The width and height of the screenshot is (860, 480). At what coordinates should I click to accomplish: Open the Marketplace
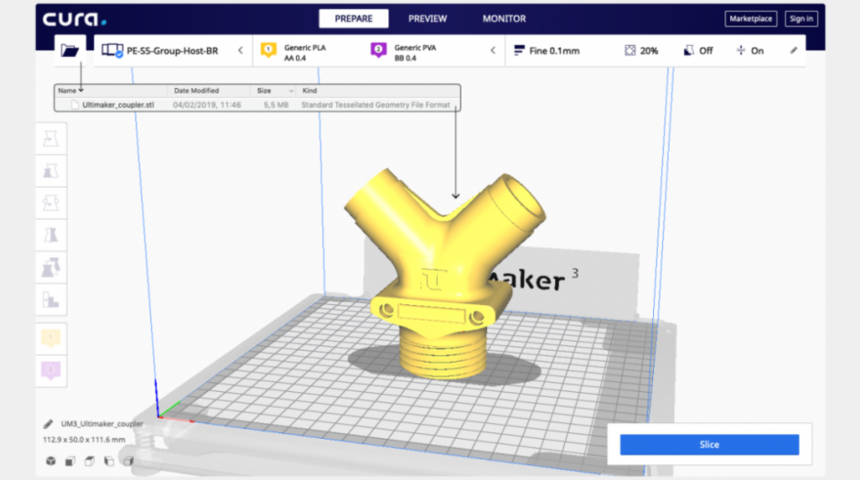(x=750, y=19)
